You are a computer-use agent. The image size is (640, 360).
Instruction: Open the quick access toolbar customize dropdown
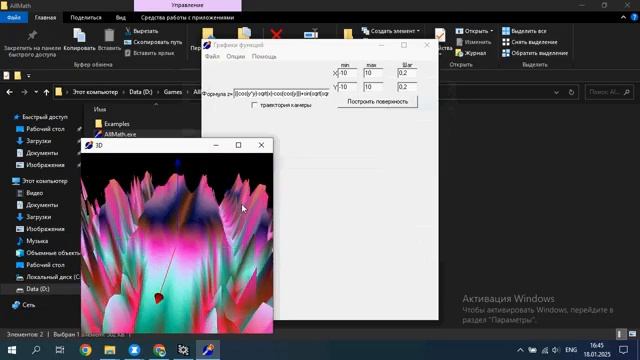pyautogui.click(x=29, y=76)
